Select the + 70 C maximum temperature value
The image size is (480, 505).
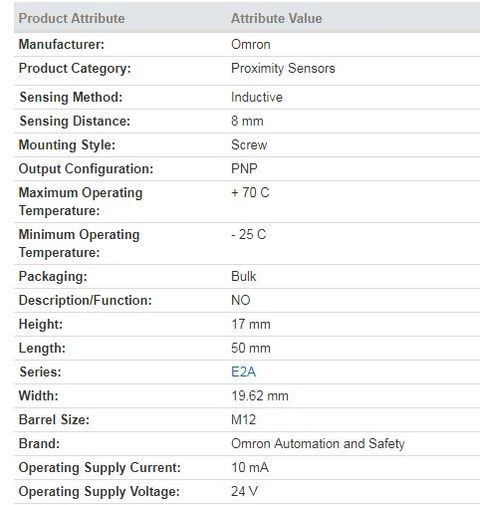[x=250, y=192]
